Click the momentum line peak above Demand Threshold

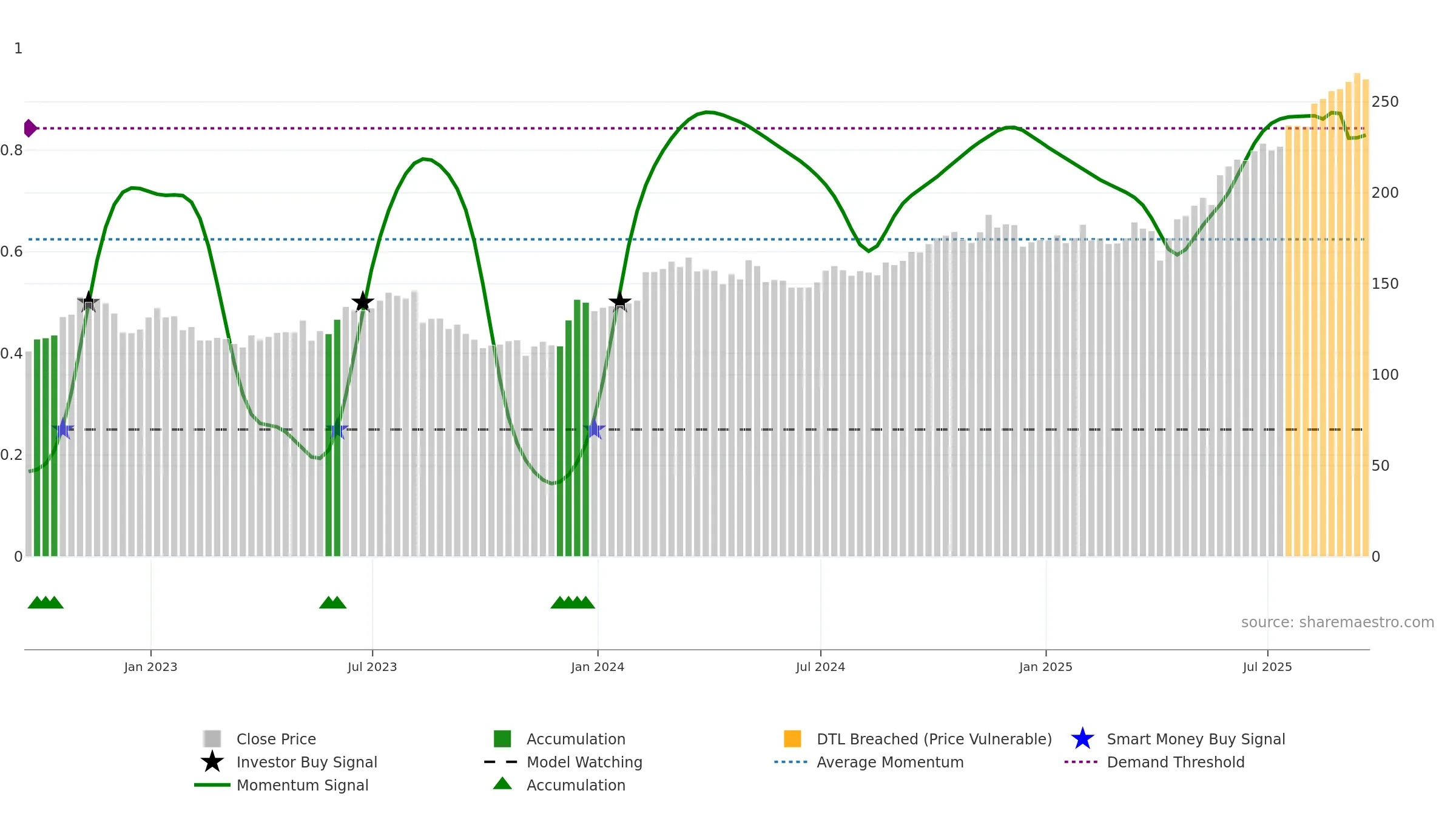click(707, 112)
